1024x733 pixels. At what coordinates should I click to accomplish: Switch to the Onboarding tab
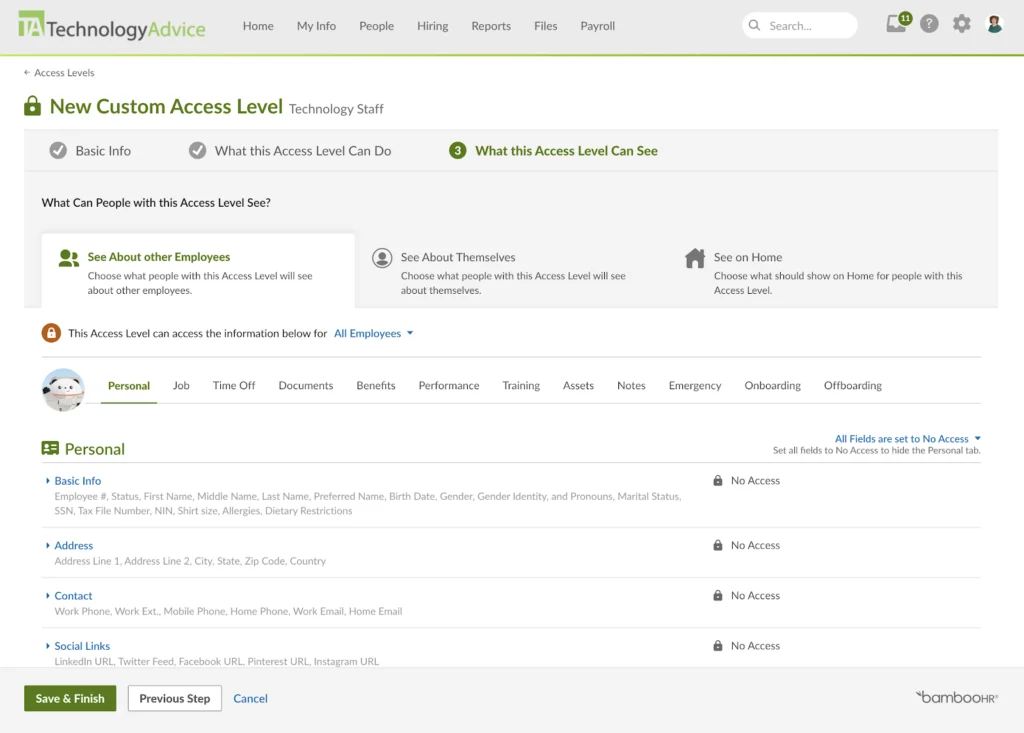(773, 385)
